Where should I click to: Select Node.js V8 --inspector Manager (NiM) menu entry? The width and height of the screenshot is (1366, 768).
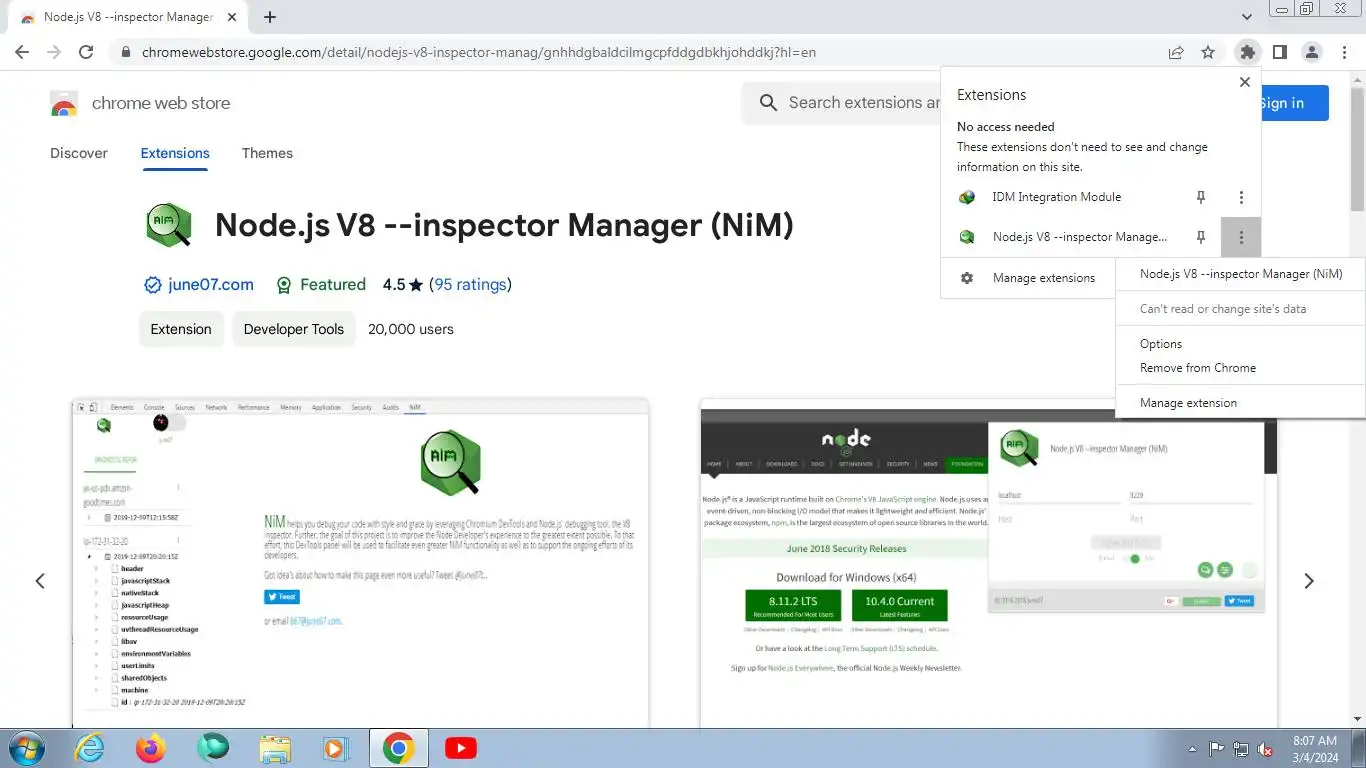tap(1241, 274)
